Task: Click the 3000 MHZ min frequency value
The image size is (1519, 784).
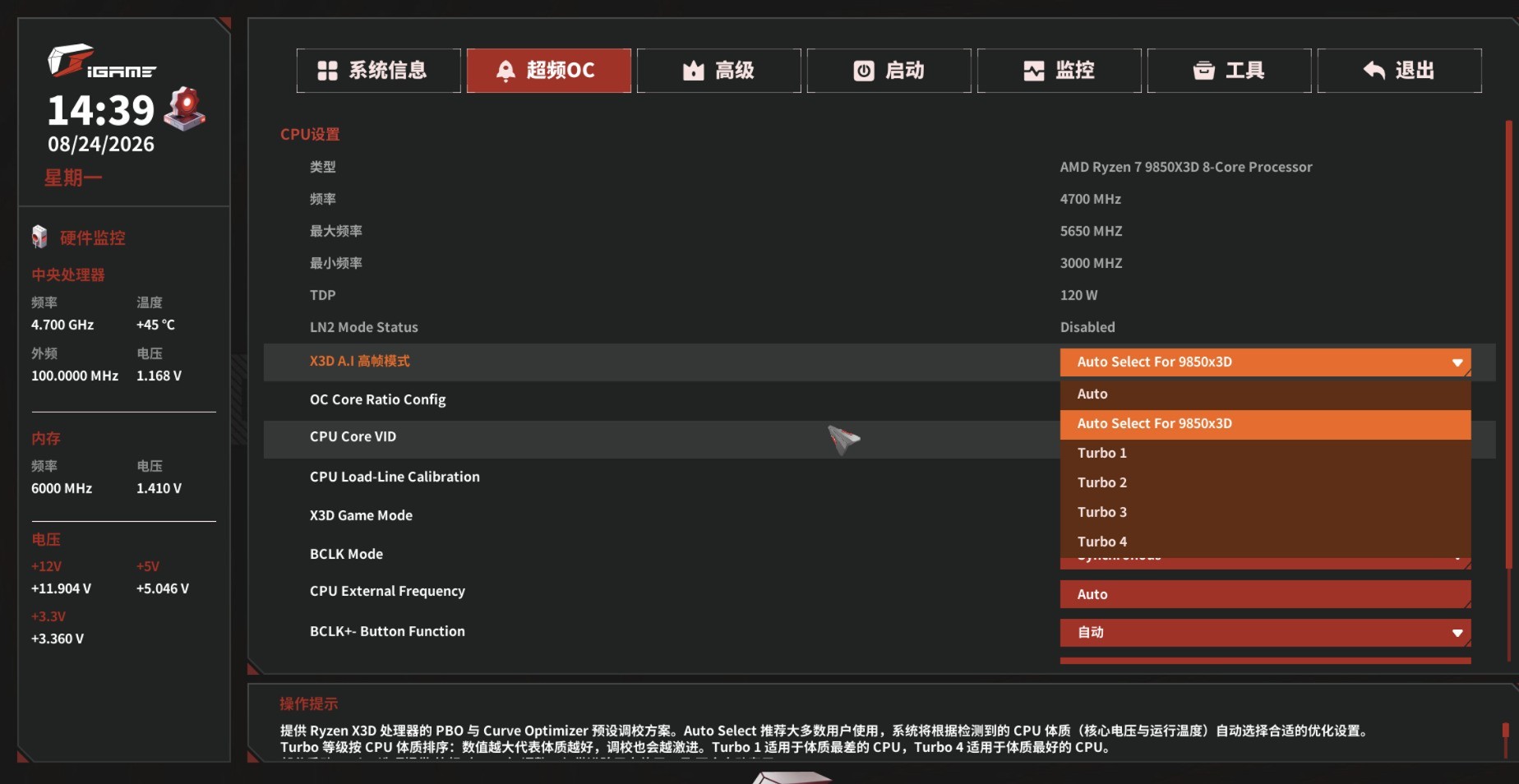Action: pos(1091,263)
